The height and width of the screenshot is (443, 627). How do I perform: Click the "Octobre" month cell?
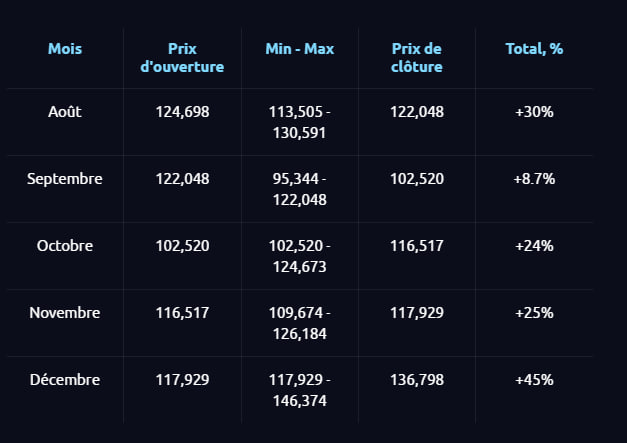tap(65, 246)
